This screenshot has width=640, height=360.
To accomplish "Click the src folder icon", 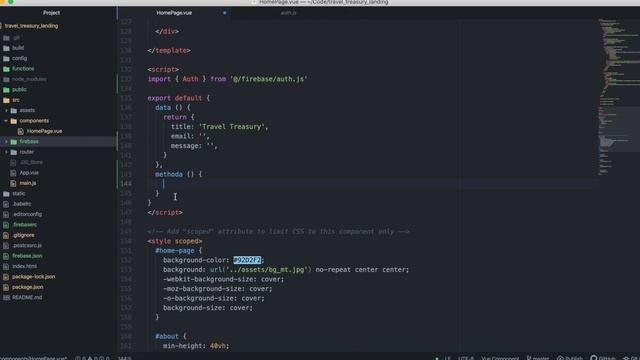I will point(6,100).
